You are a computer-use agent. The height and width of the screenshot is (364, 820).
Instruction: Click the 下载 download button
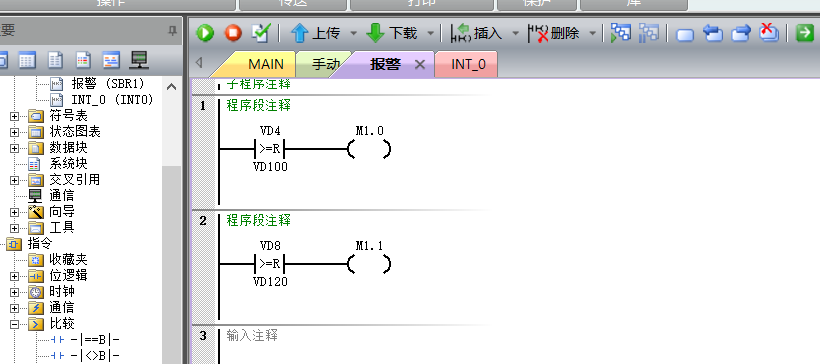click(392, 33)
